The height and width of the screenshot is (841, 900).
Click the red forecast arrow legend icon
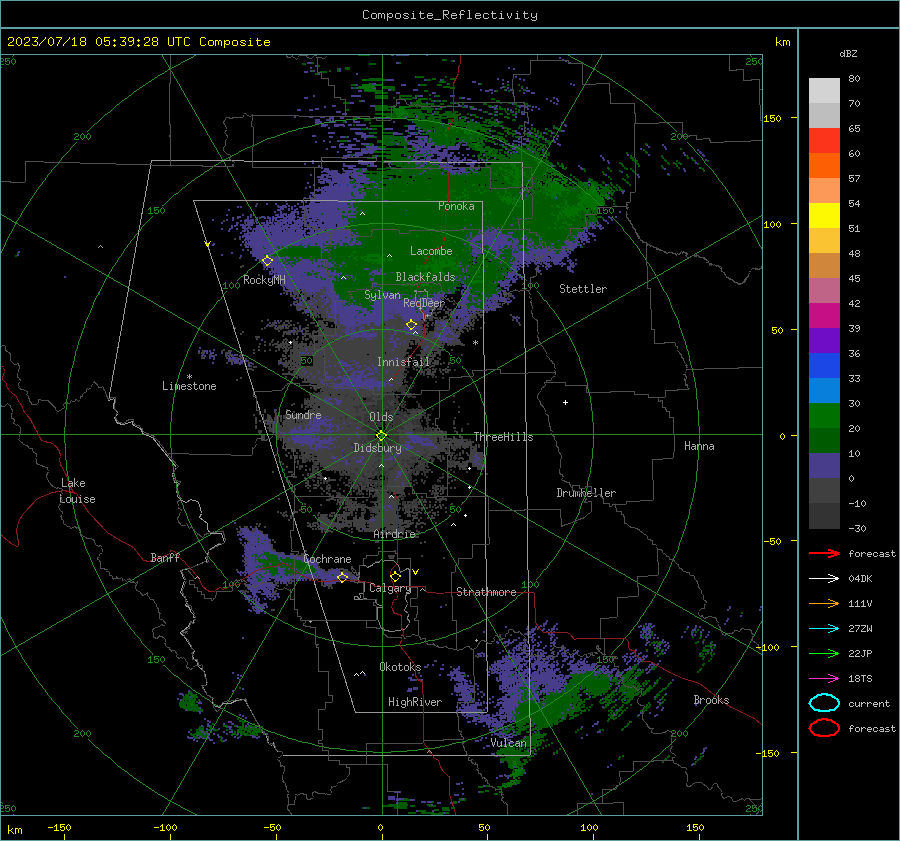824,553
